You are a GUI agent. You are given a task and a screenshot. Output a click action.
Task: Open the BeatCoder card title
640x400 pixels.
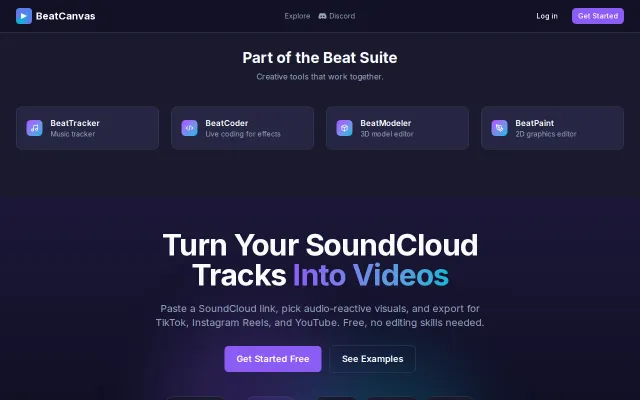[x=227, y=123]
